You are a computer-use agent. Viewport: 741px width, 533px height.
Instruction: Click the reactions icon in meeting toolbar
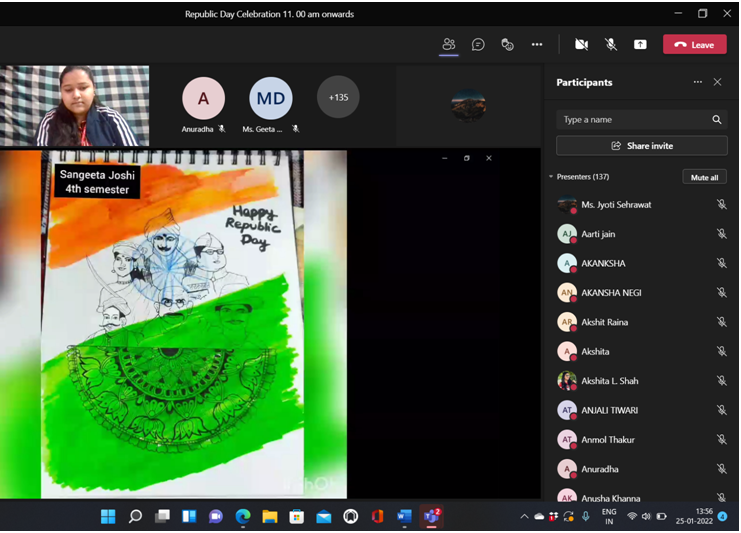(507, 45)
